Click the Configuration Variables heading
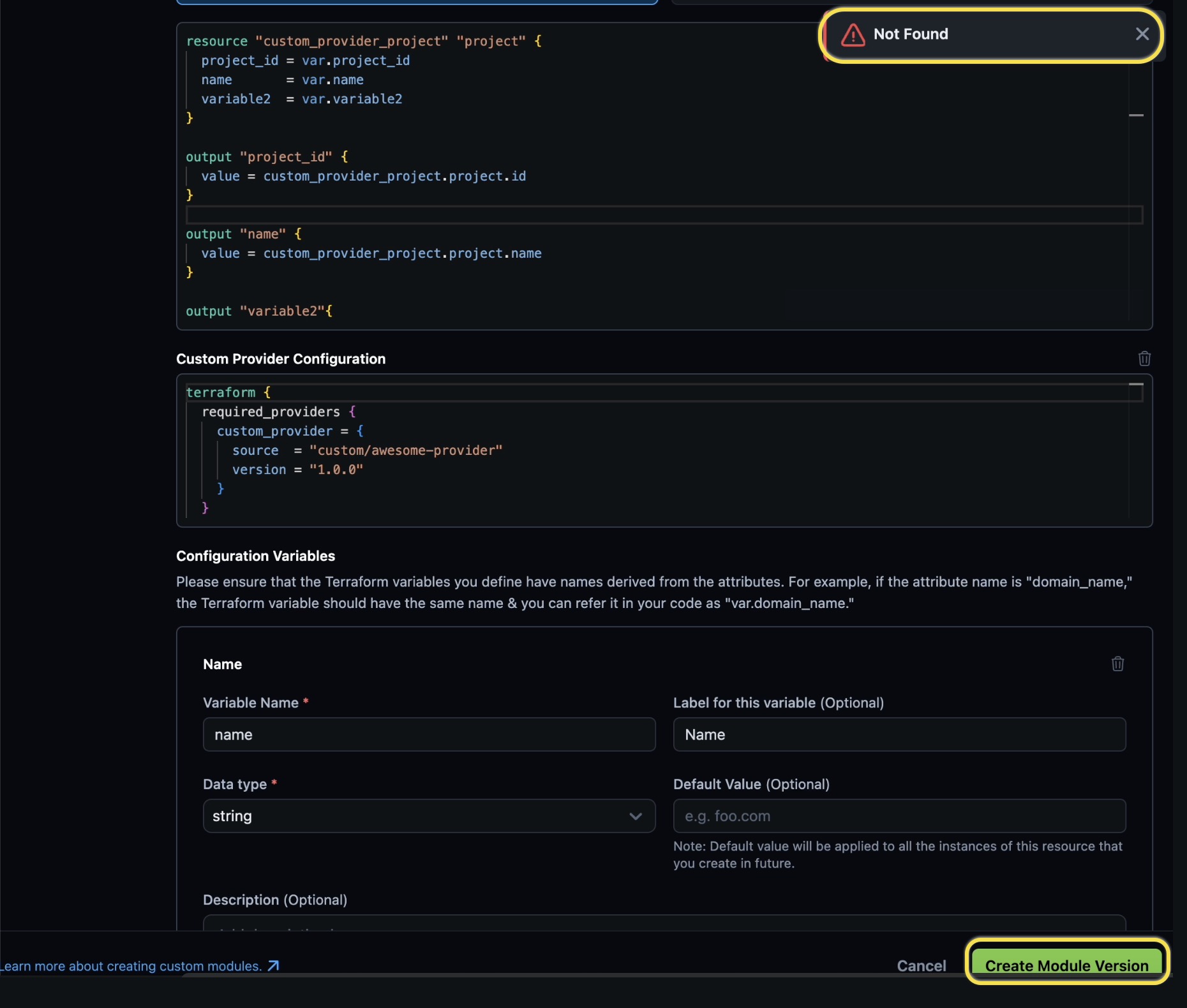The height and width of the screenshot is (1008, 1187). pos(255,556)
